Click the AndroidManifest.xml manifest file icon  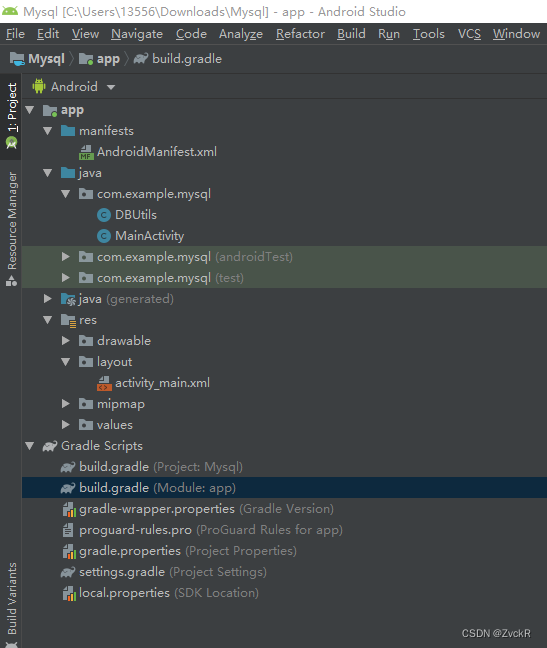tap(86, 152)
